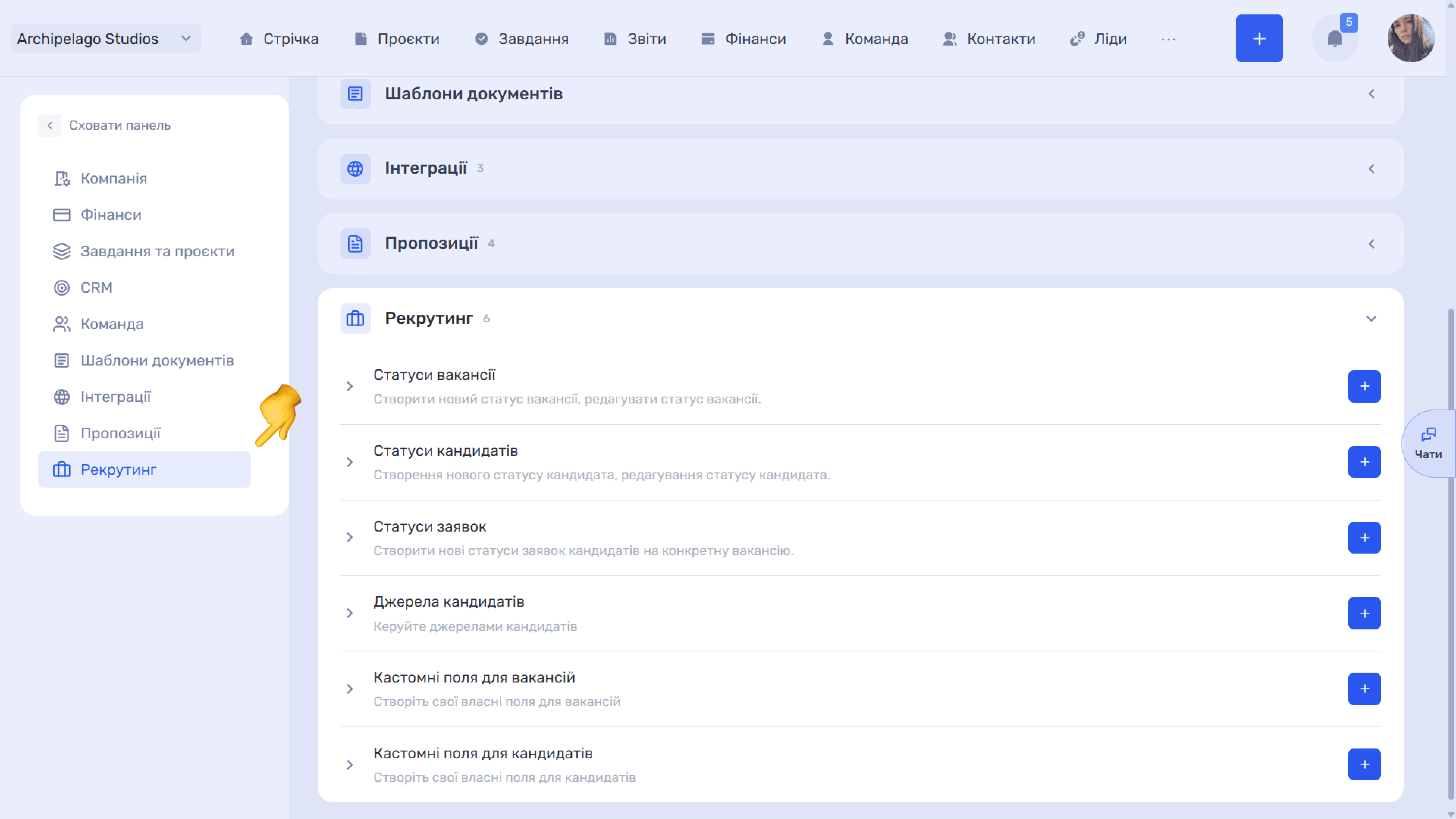Click the vertical page scrollbar
The image size is (1456, 819).
(1451, 554)
